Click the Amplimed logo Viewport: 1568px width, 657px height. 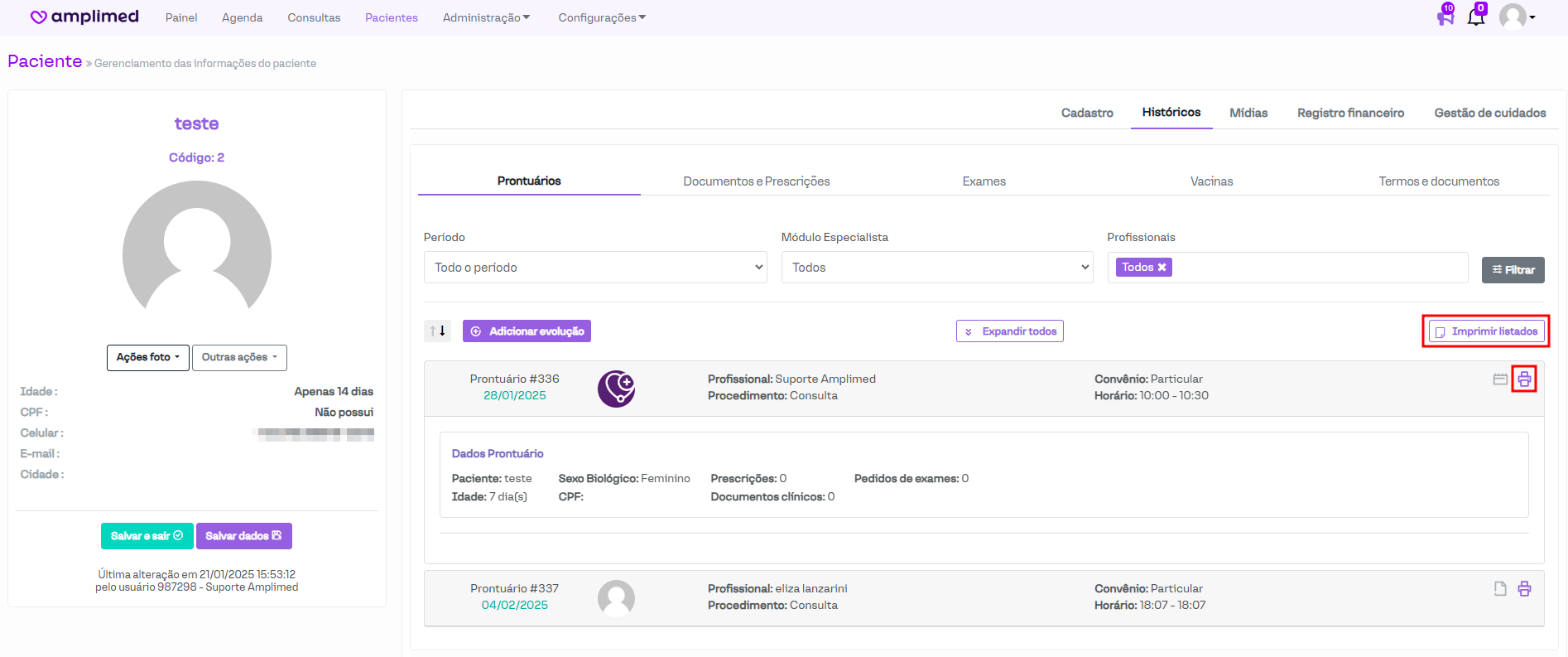[84, 17]
